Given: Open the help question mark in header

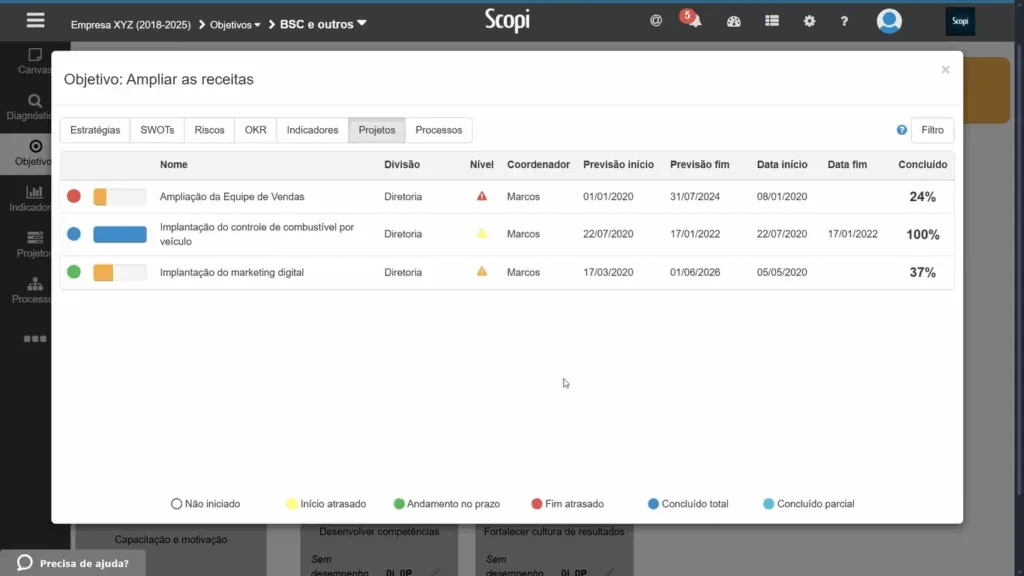Looking at the screenshot, I should click(844, 22).
